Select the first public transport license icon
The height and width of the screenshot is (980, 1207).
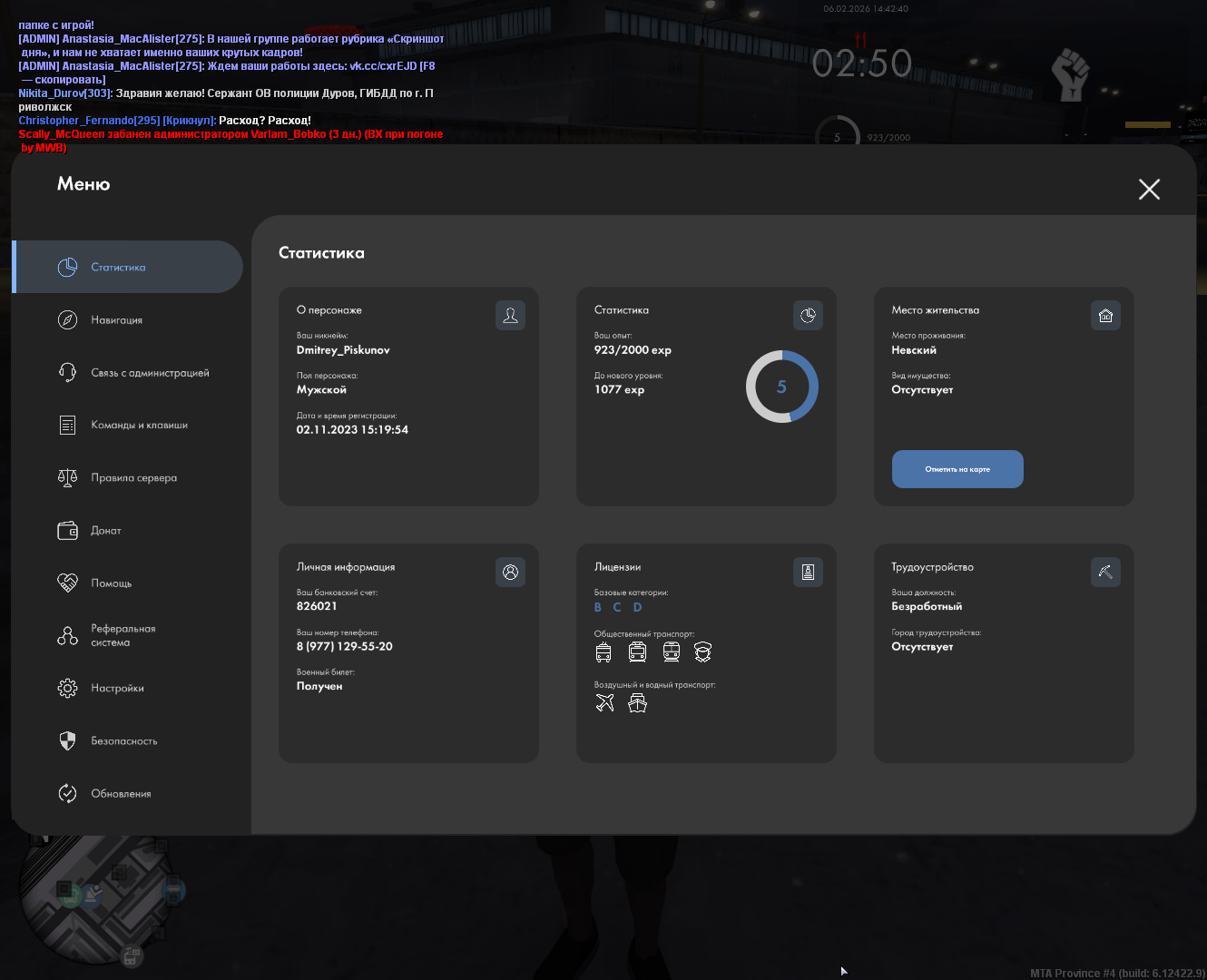pos(603,652)
